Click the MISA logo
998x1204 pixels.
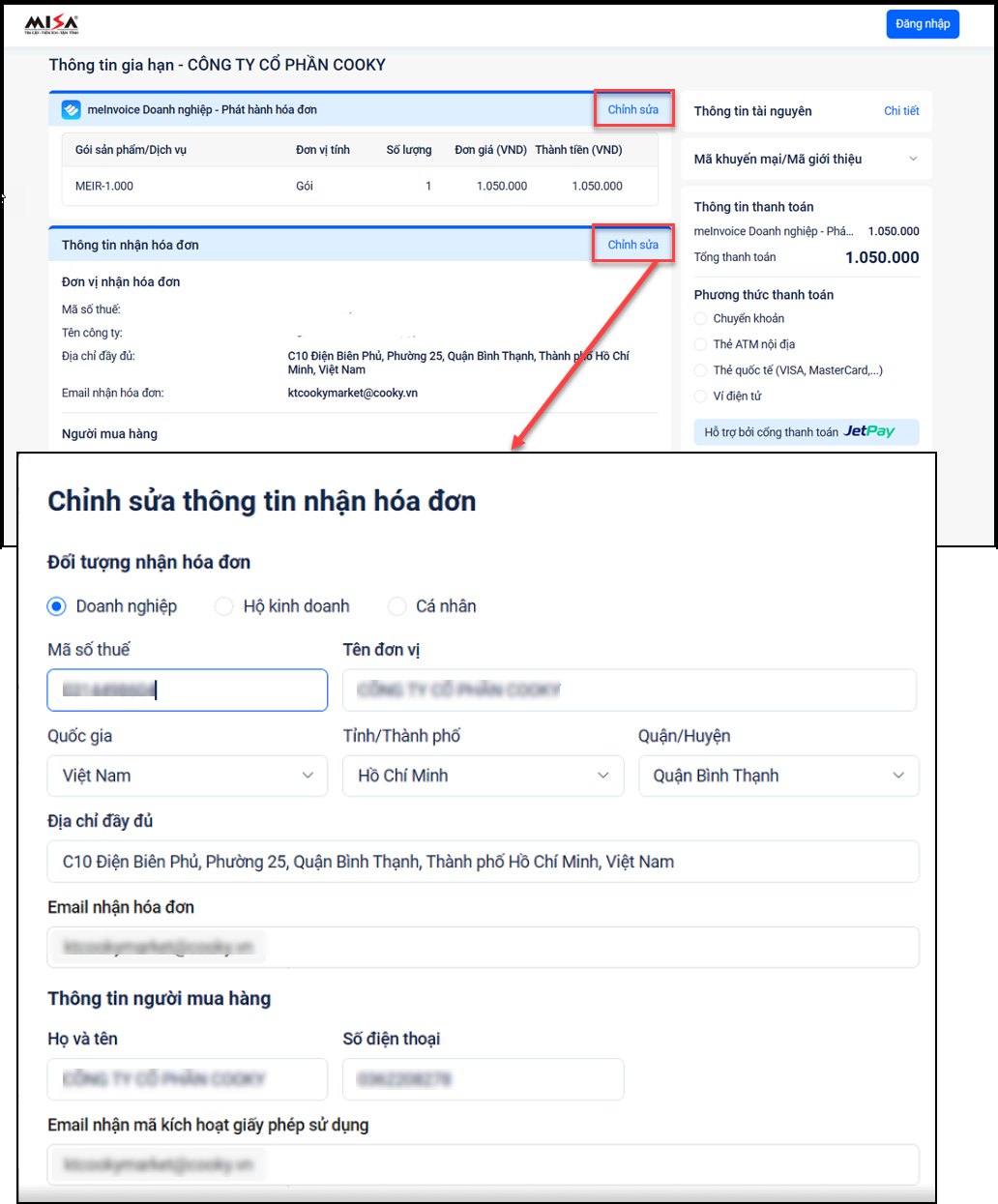coord(51,24)
